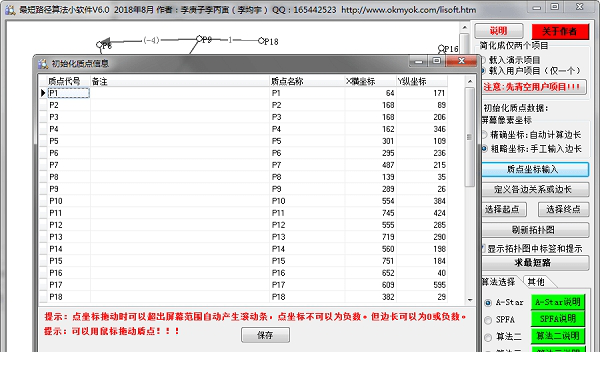Screen dimensions: 600x366
Task: Choose 精确坐标:自动计算边长 radio button
Action: [485, 135]
